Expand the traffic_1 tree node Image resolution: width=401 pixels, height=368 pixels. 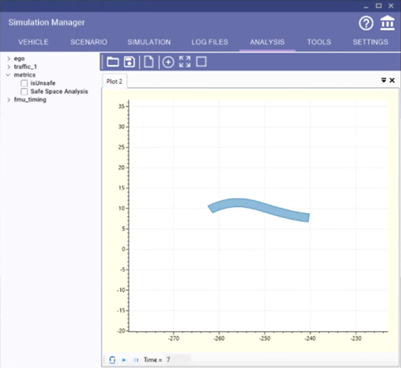pos(9,67)
